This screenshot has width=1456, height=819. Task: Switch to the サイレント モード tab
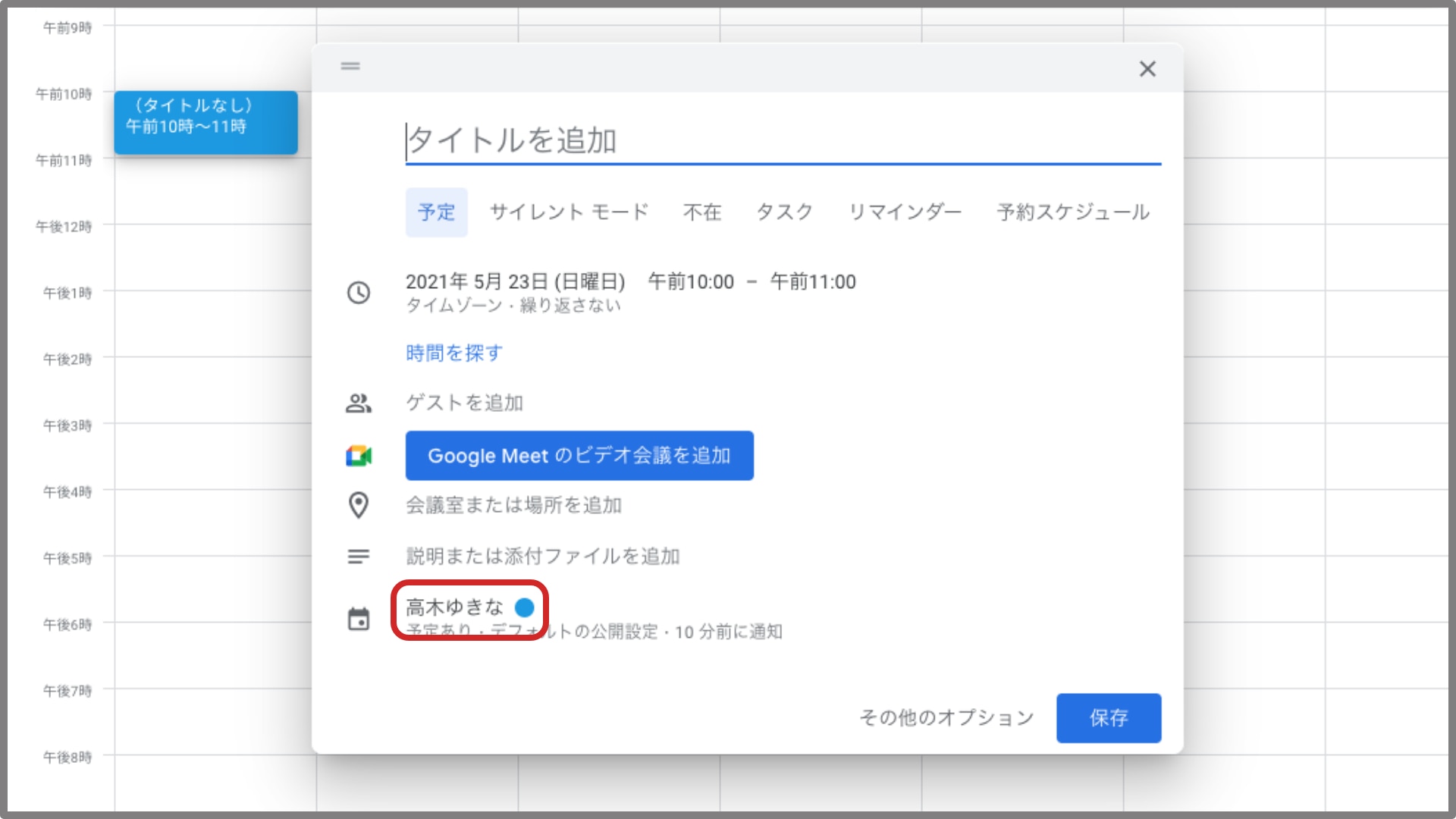[570, 212]
